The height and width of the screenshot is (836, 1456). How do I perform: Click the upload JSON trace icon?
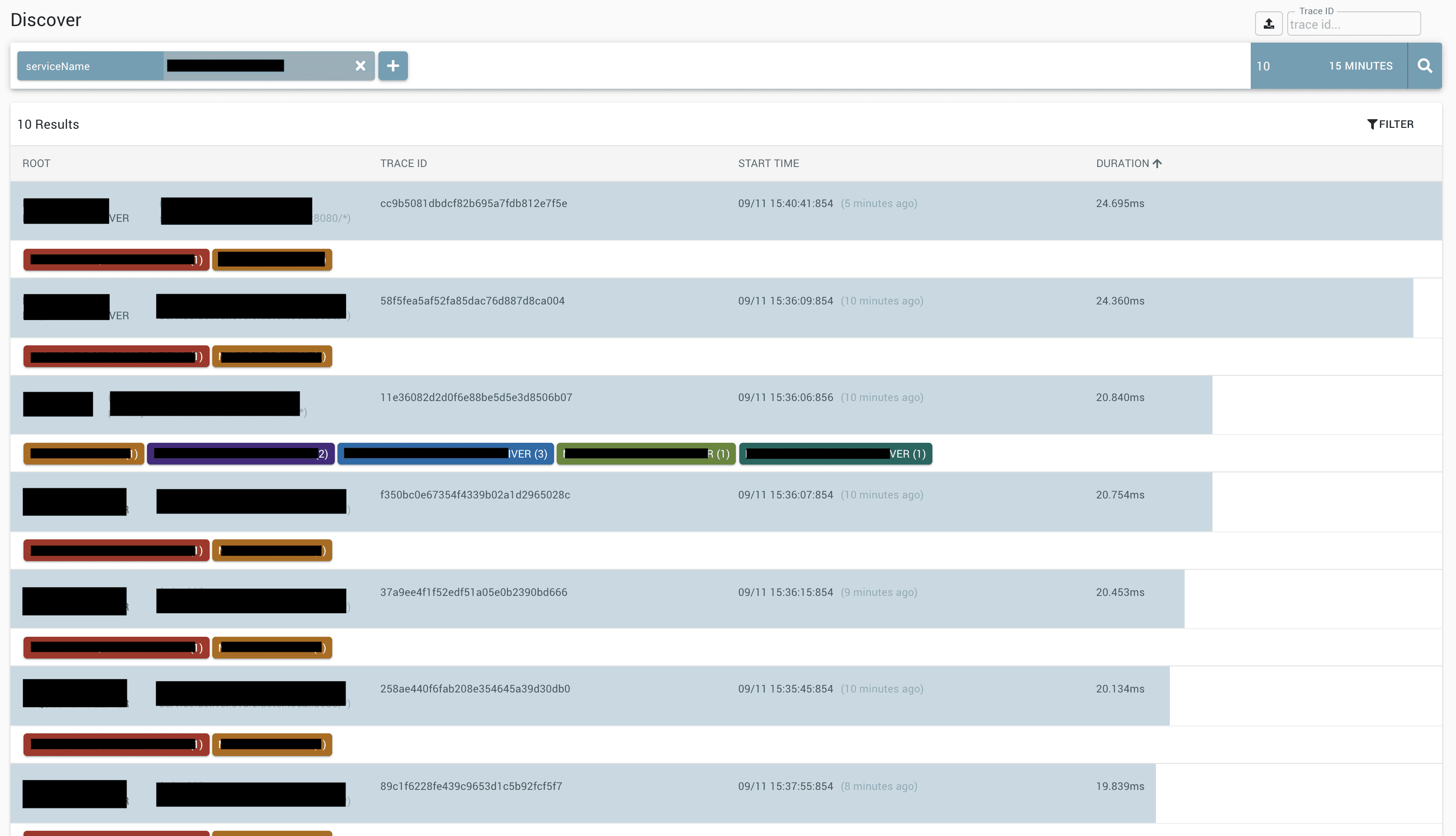tap(1268, 23)
